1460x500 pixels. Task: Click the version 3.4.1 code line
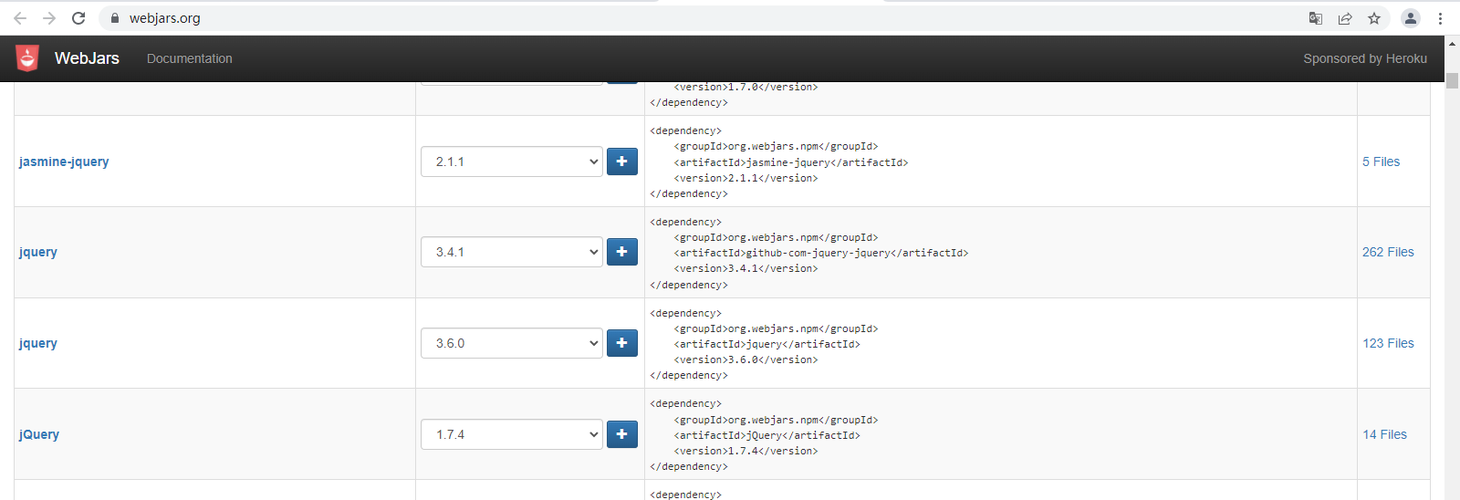click(746, 269)
